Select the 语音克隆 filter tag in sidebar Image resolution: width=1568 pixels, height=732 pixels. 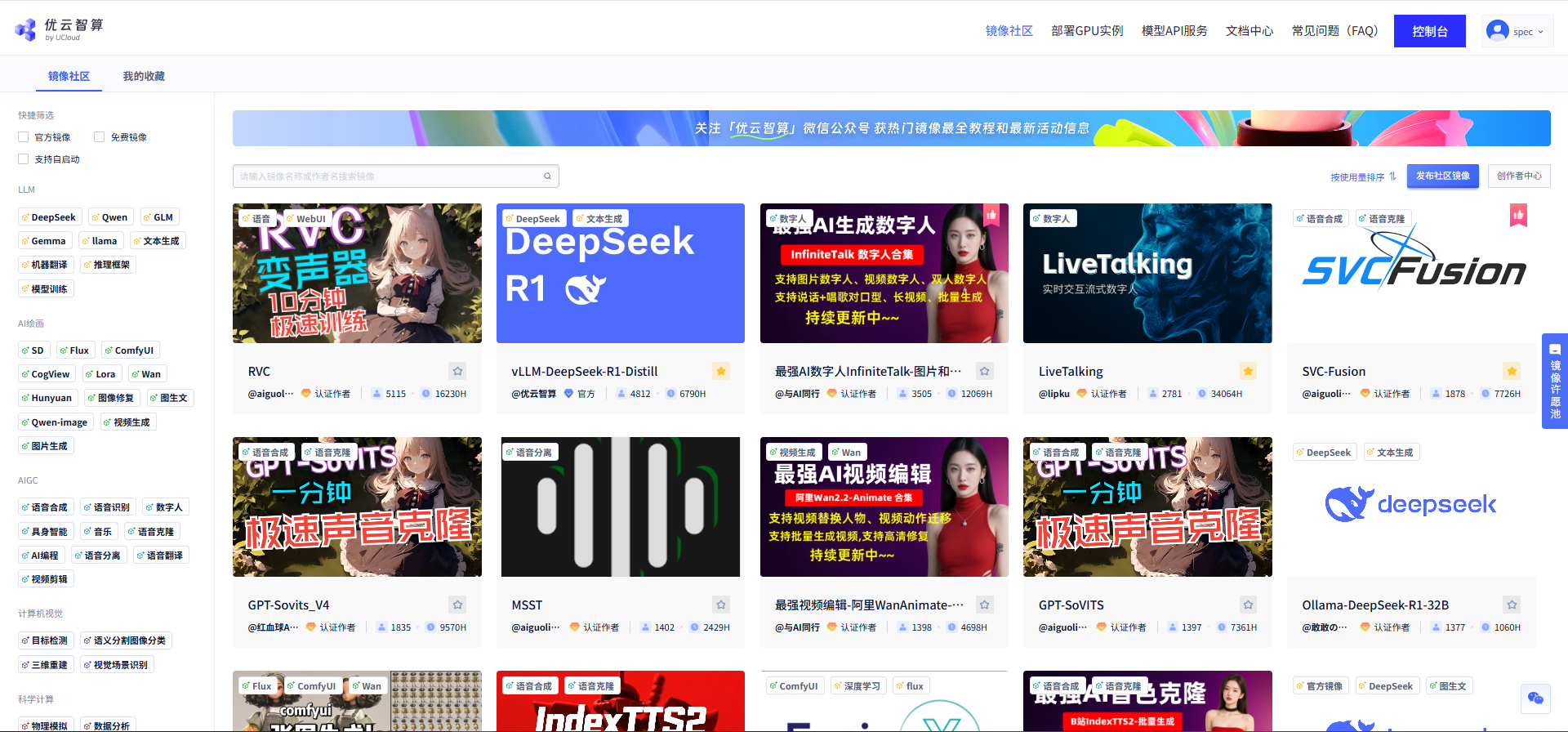[152, 532]
